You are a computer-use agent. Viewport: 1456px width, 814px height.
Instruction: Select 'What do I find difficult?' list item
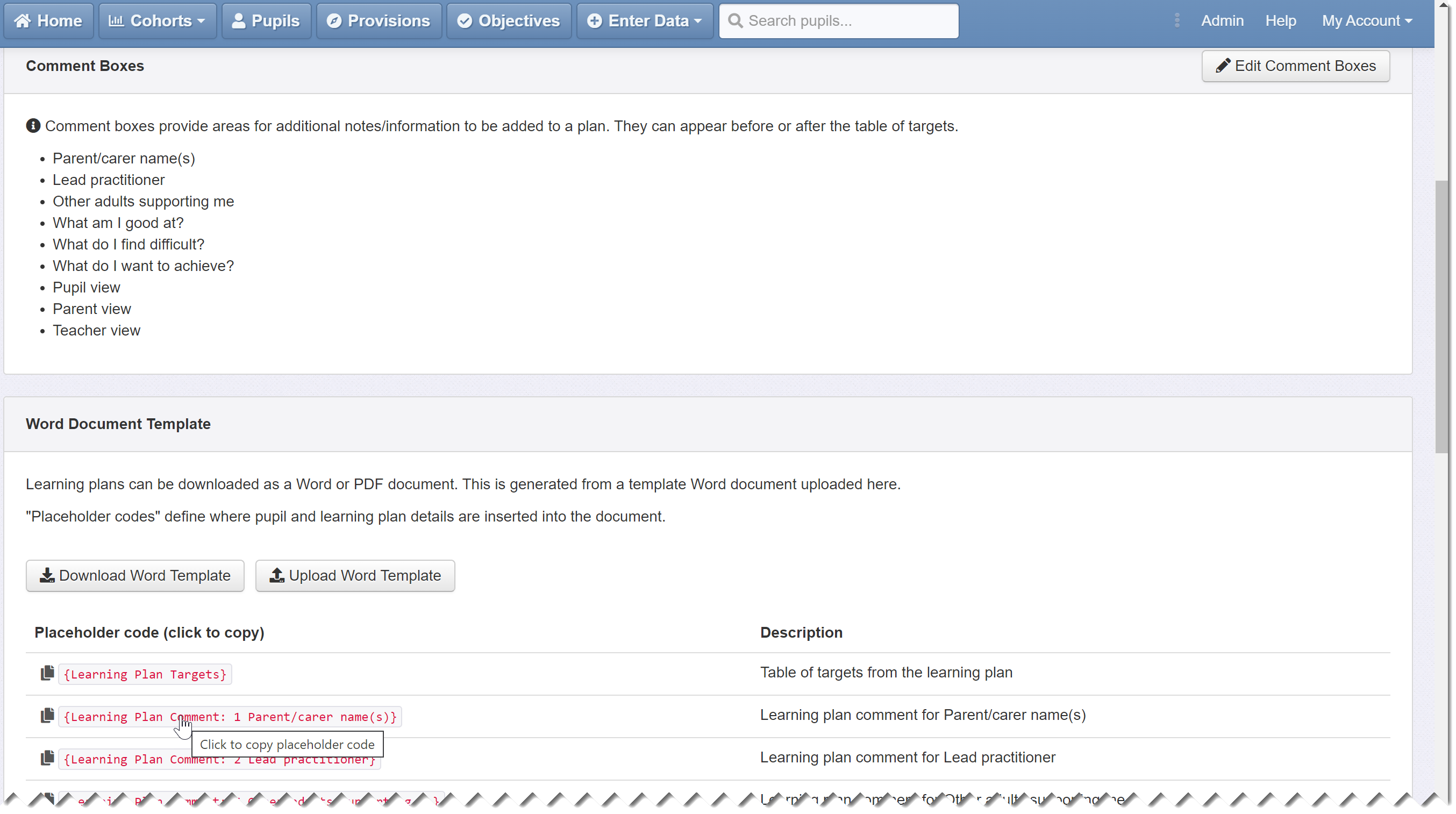point(129,244)
